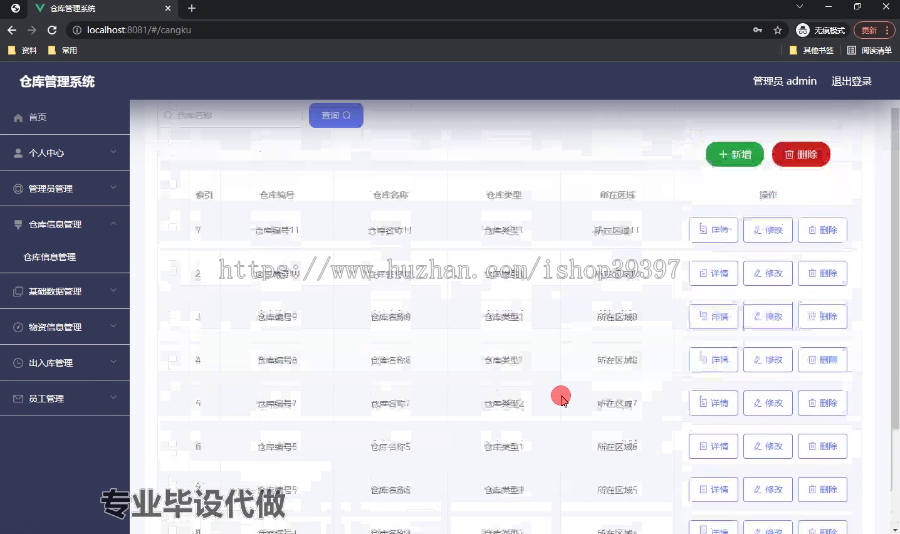Open 详情 for row 仓库编号11

coord(713,230)
